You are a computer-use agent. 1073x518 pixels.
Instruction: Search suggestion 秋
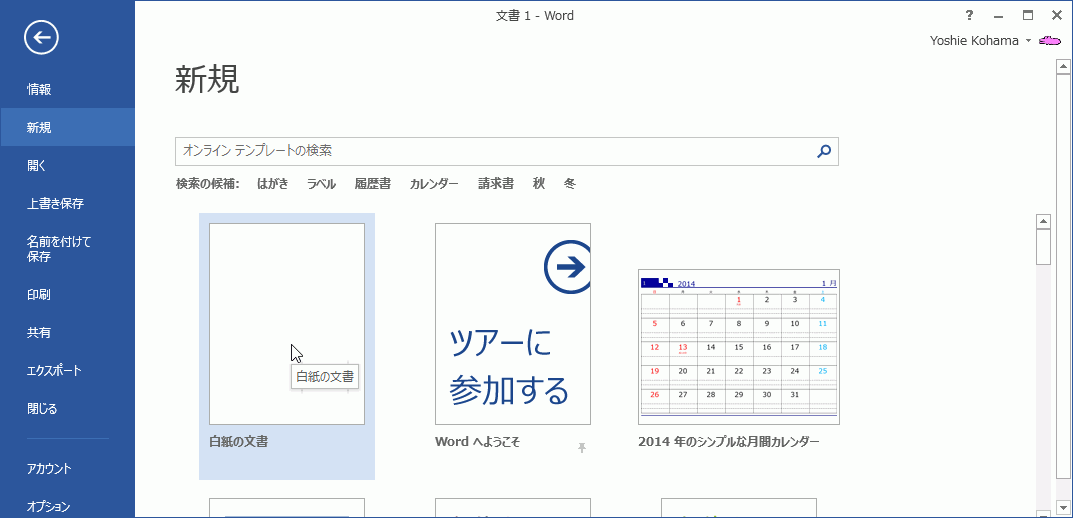[539, 184]
